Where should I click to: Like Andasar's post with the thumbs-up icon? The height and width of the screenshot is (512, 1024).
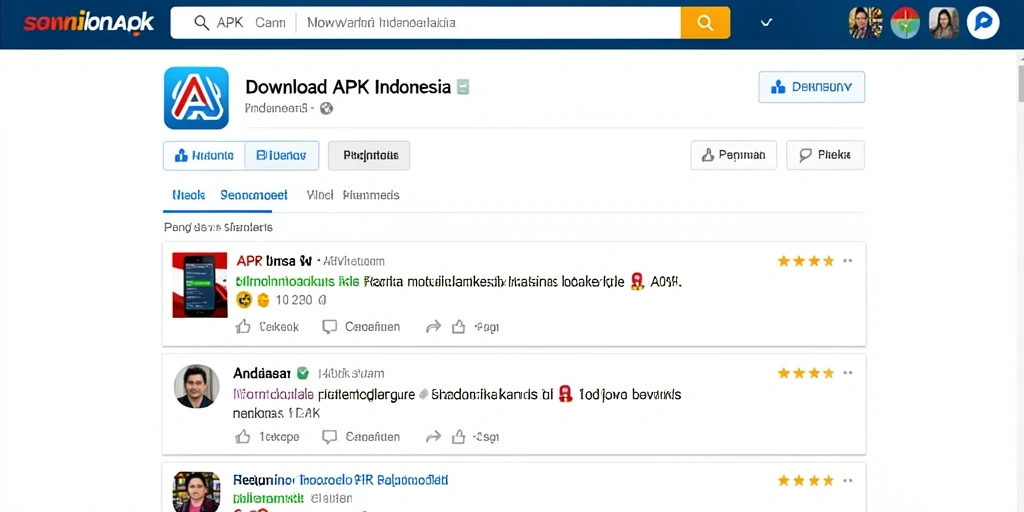(243, 436)
